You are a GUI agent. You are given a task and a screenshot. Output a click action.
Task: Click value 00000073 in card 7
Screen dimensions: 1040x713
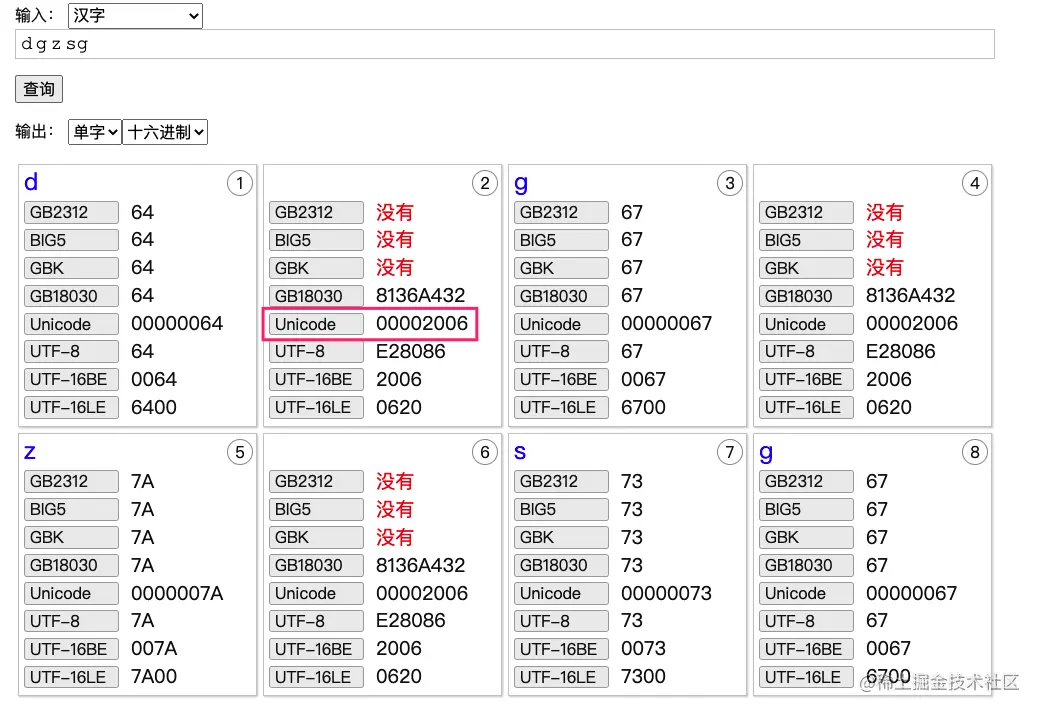(x=667, y=593)
